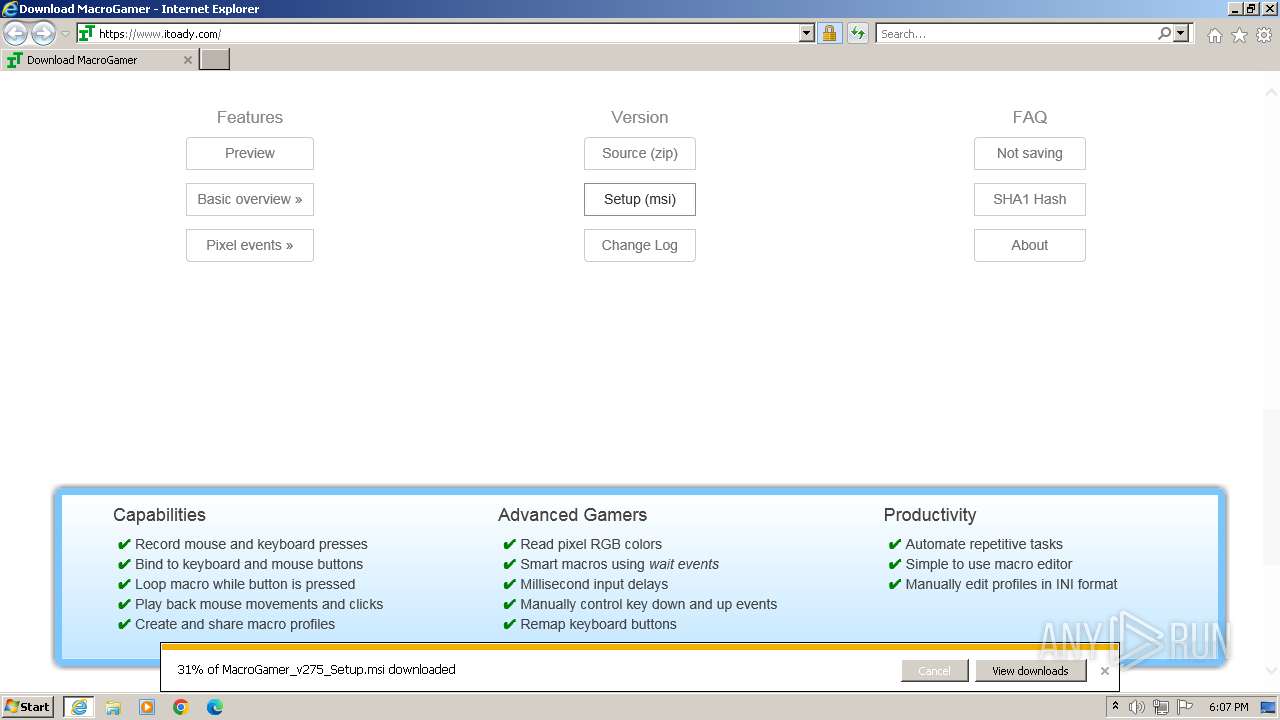Open Basic overview page
Screen dimensions: 1280x720
coord(250,199)
